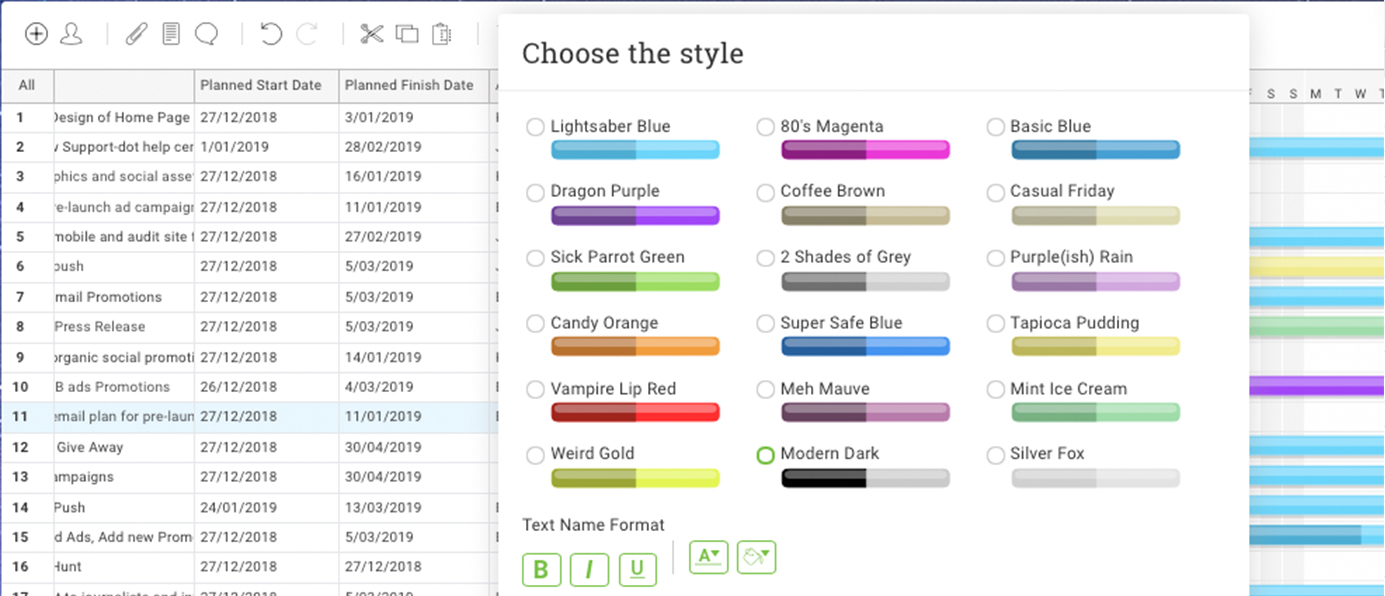Click the copy icon in toolbar
The image size is (1385, 596).
coord(407,34)
